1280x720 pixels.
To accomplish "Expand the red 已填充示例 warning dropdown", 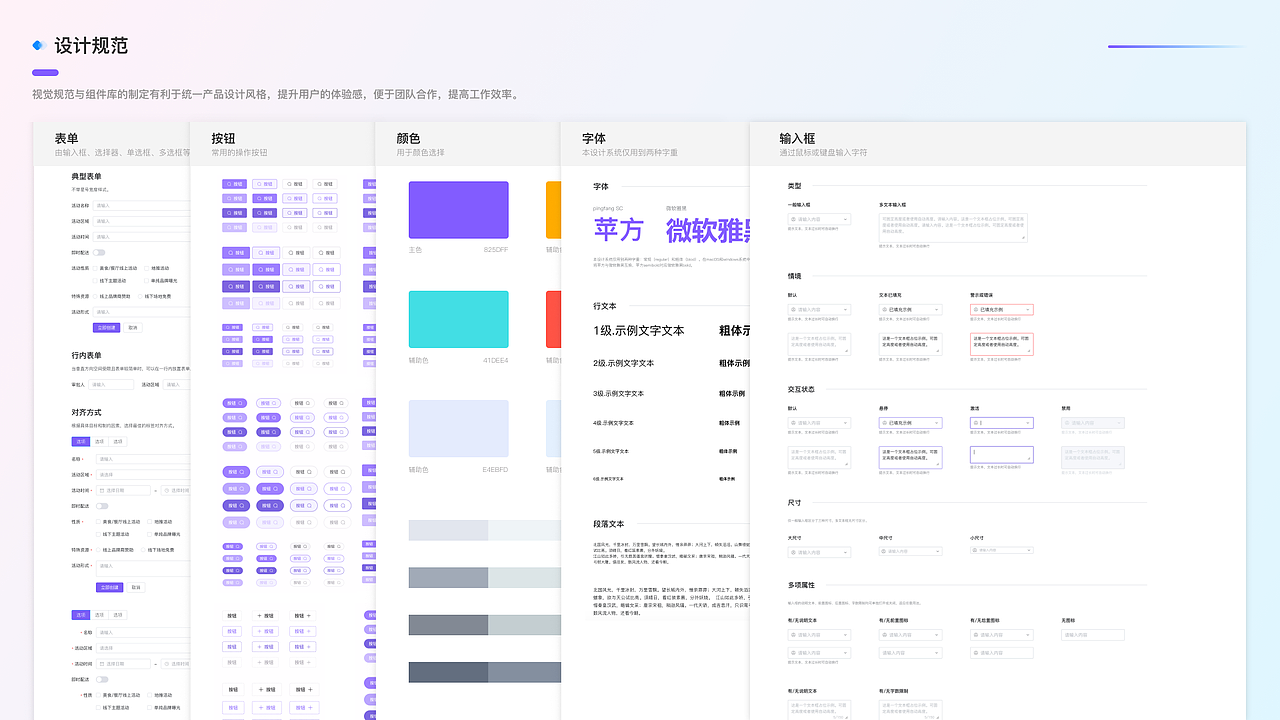I will [x=1027, y=309].
